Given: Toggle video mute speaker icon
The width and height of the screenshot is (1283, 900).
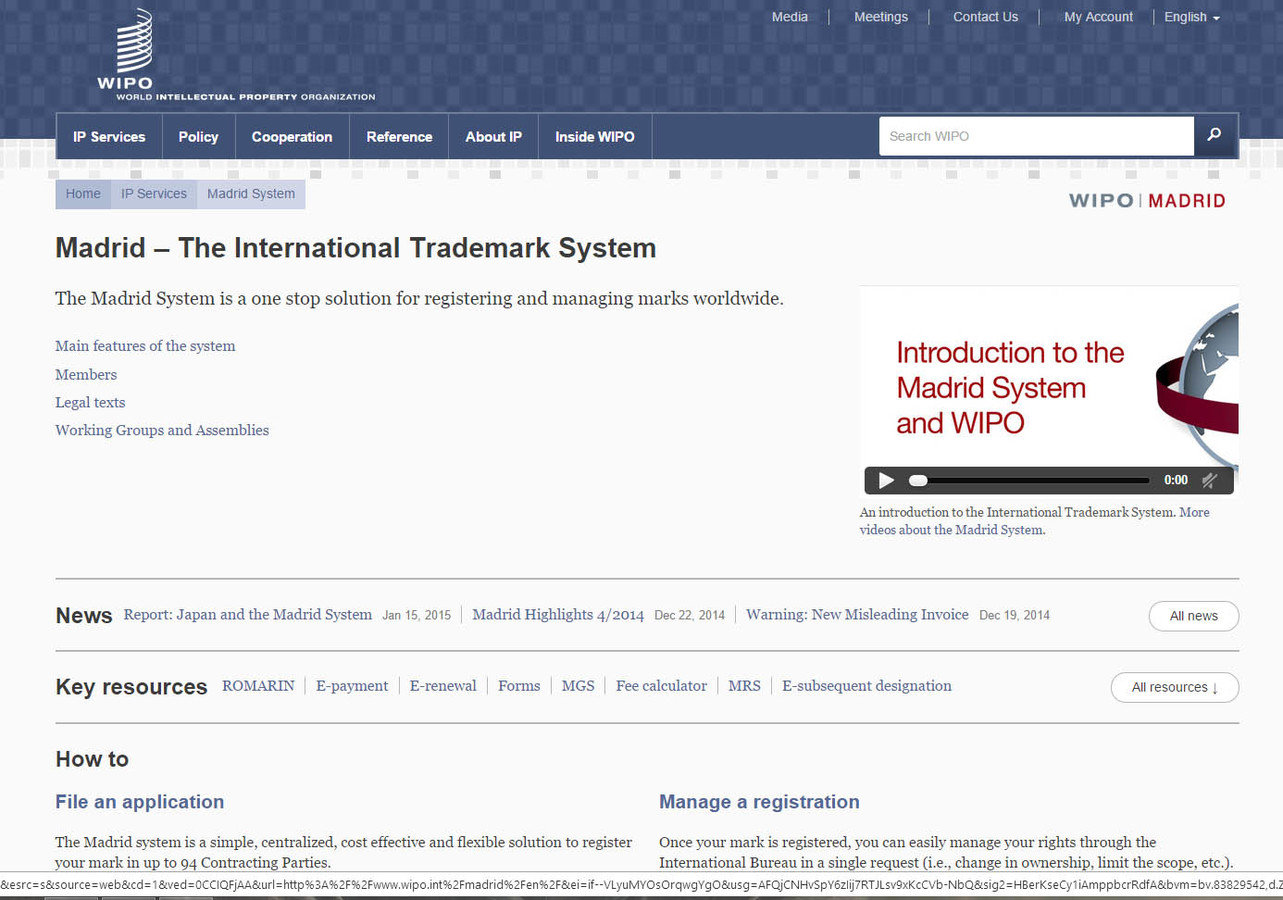Looking at the screenshot, I should pyautogui.click(x=1209, y=481).
